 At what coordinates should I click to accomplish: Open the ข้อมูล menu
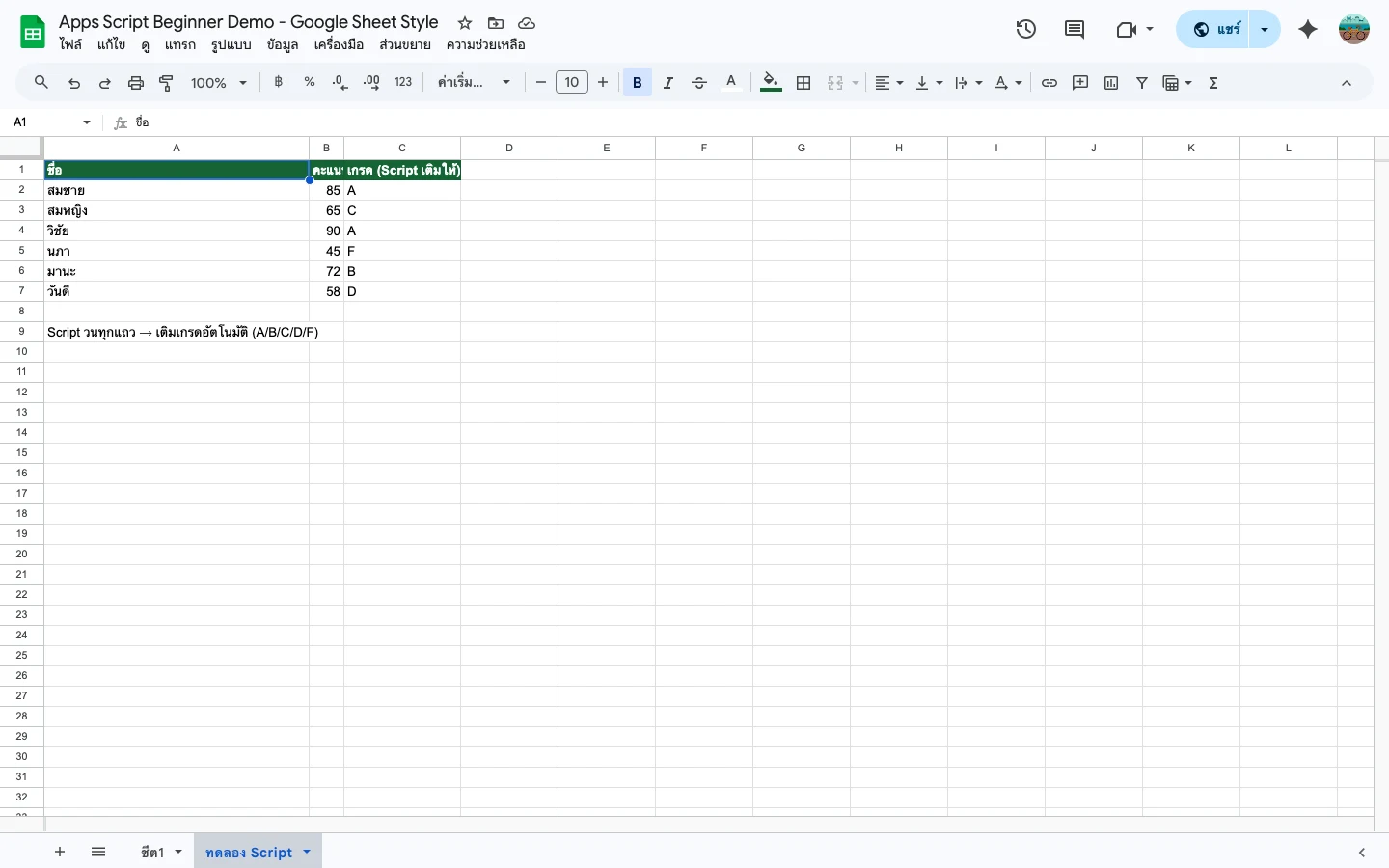coord(283,45)
